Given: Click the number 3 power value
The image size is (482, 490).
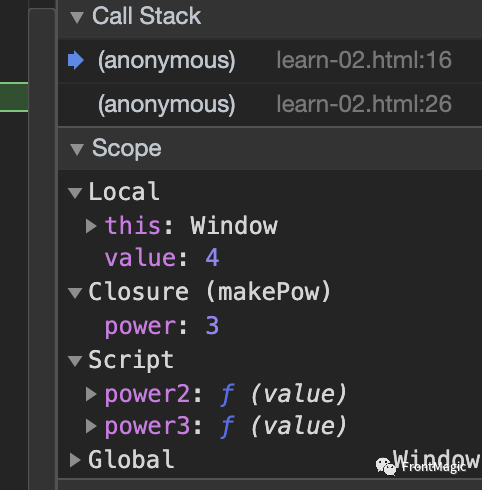Looking at the screenshot, I should [x=212, y=326].
